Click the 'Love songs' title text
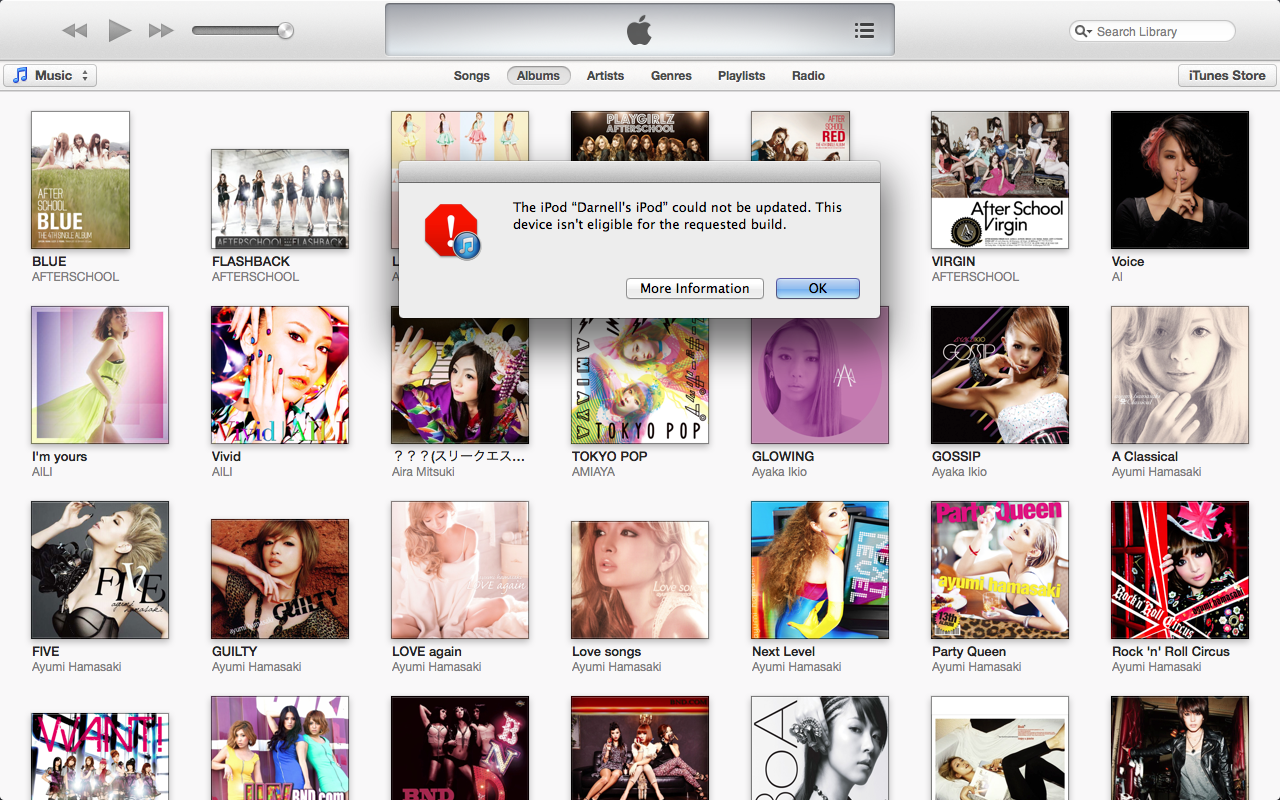The height and width of the screenshot is (800, 1280). click(607, 651)
